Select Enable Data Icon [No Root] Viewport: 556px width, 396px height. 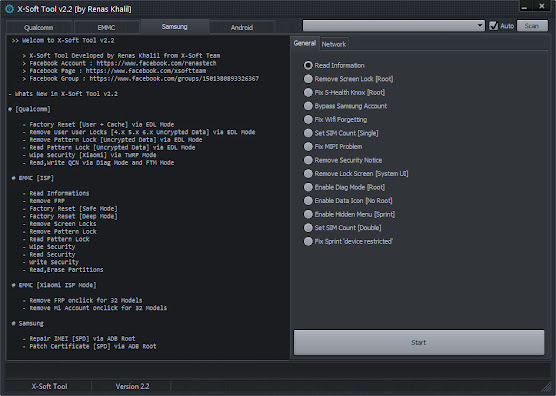pyautogui.click(x=348, y=201)
